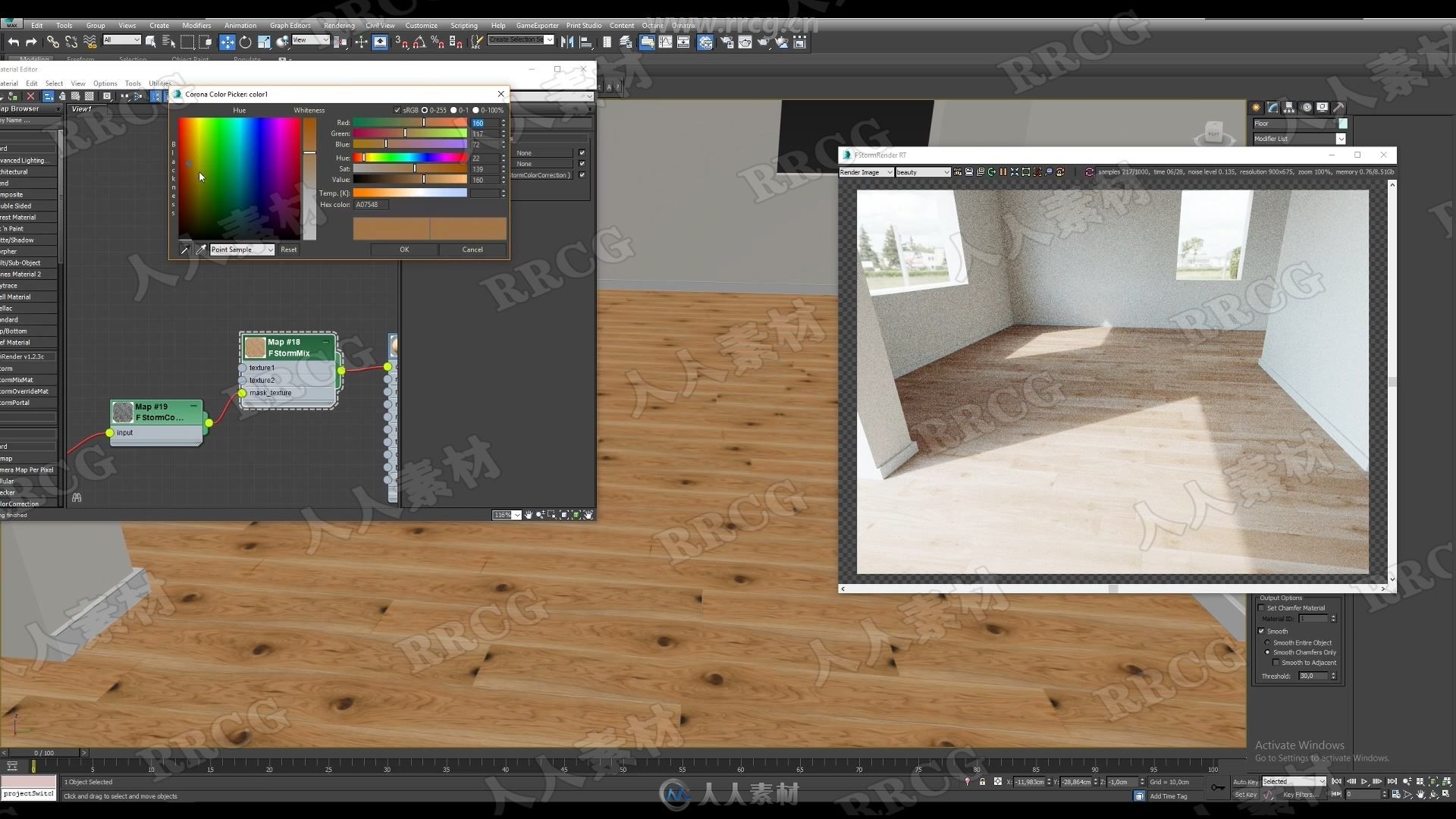Viewport: 1456px width, 819px height.
Task: Select the Link tool in main toolbar
Action: click(x=52, y=42)
